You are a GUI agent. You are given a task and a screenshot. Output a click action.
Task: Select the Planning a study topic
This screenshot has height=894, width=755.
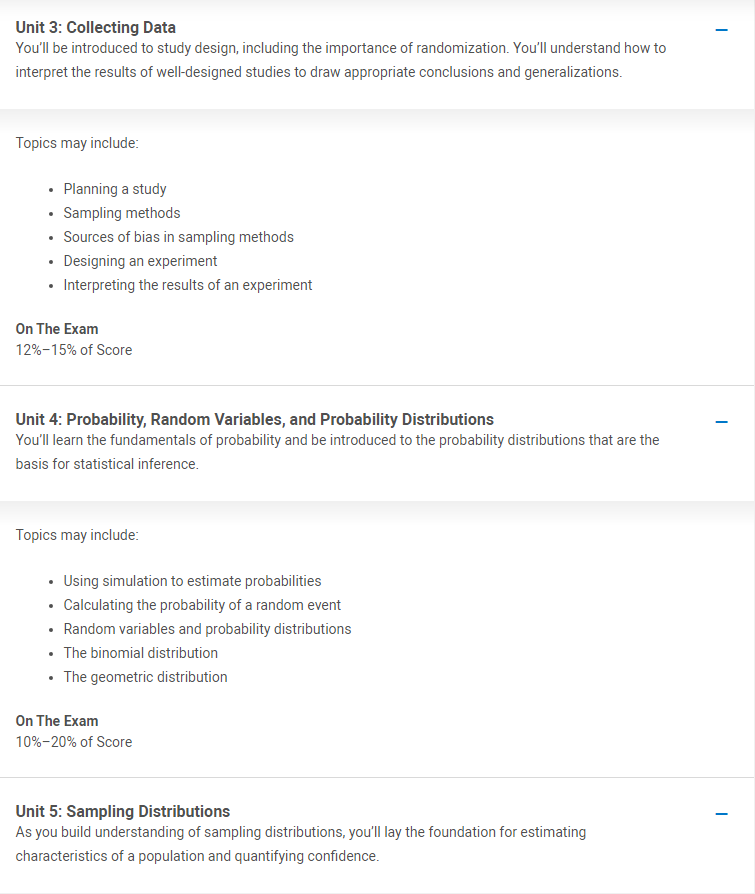point(115,189)
